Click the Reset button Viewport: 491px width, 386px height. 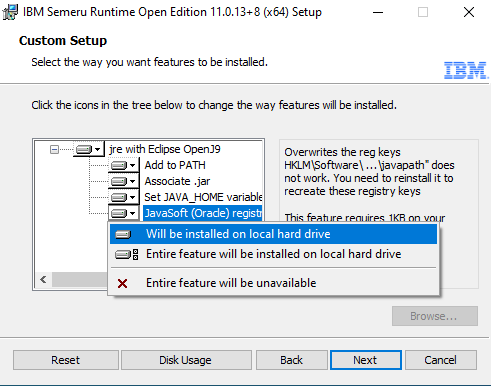point(66,360)
